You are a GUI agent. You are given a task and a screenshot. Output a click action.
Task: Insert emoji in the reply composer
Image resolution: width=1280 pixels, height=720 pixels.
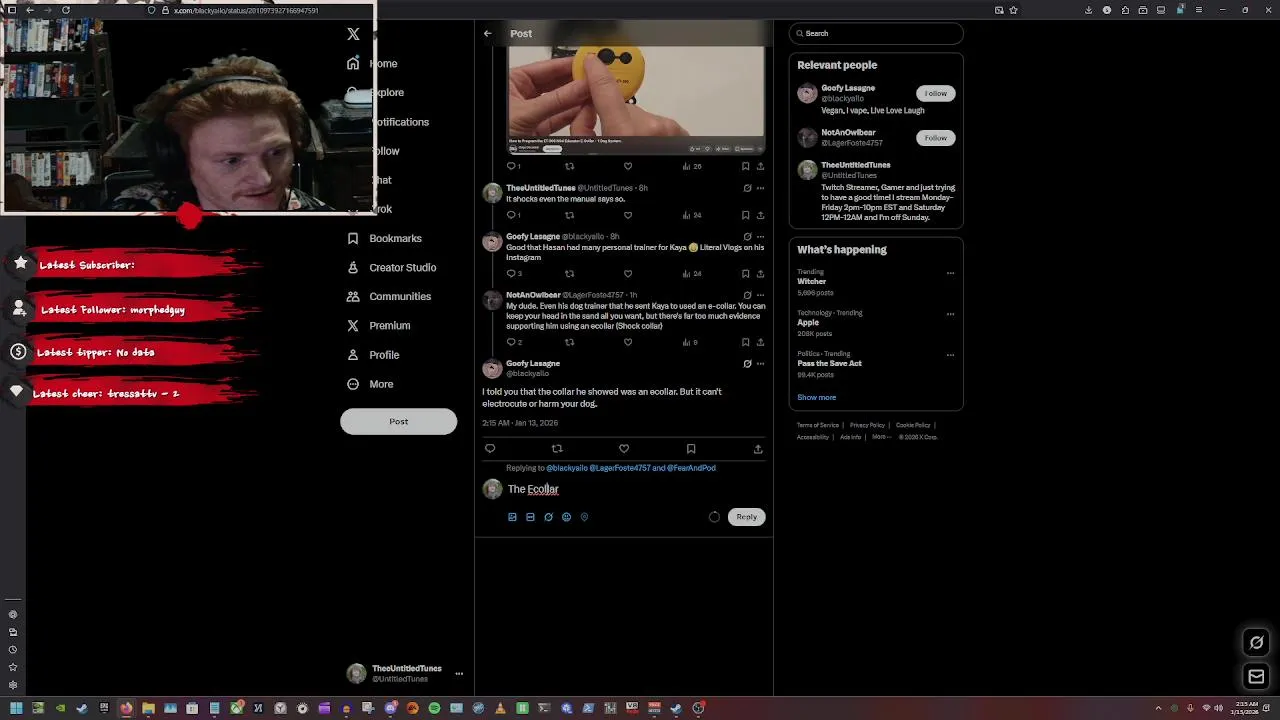pyautogui.click(x=566, y=517)
